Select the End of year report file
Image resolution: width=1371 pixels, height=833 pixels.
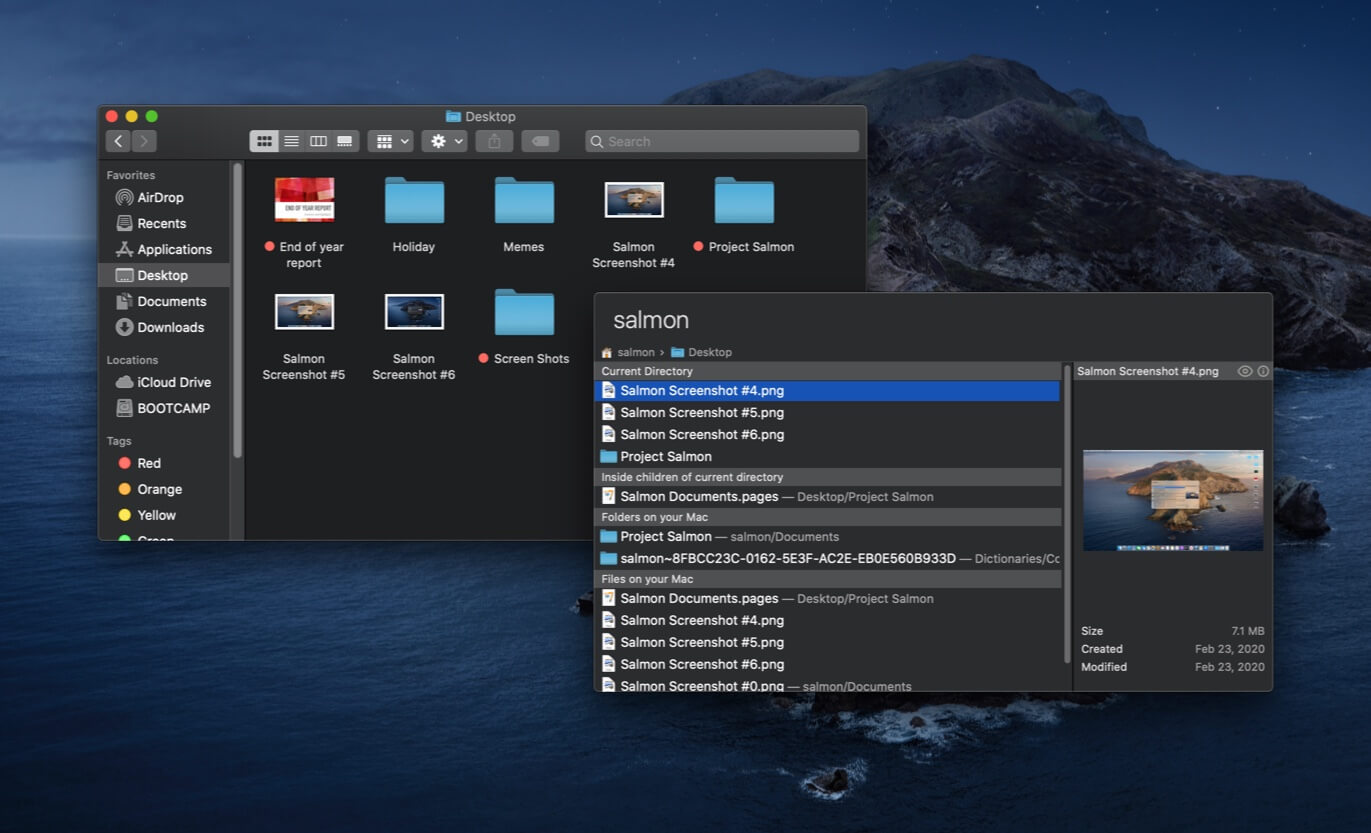pos(304,200)
